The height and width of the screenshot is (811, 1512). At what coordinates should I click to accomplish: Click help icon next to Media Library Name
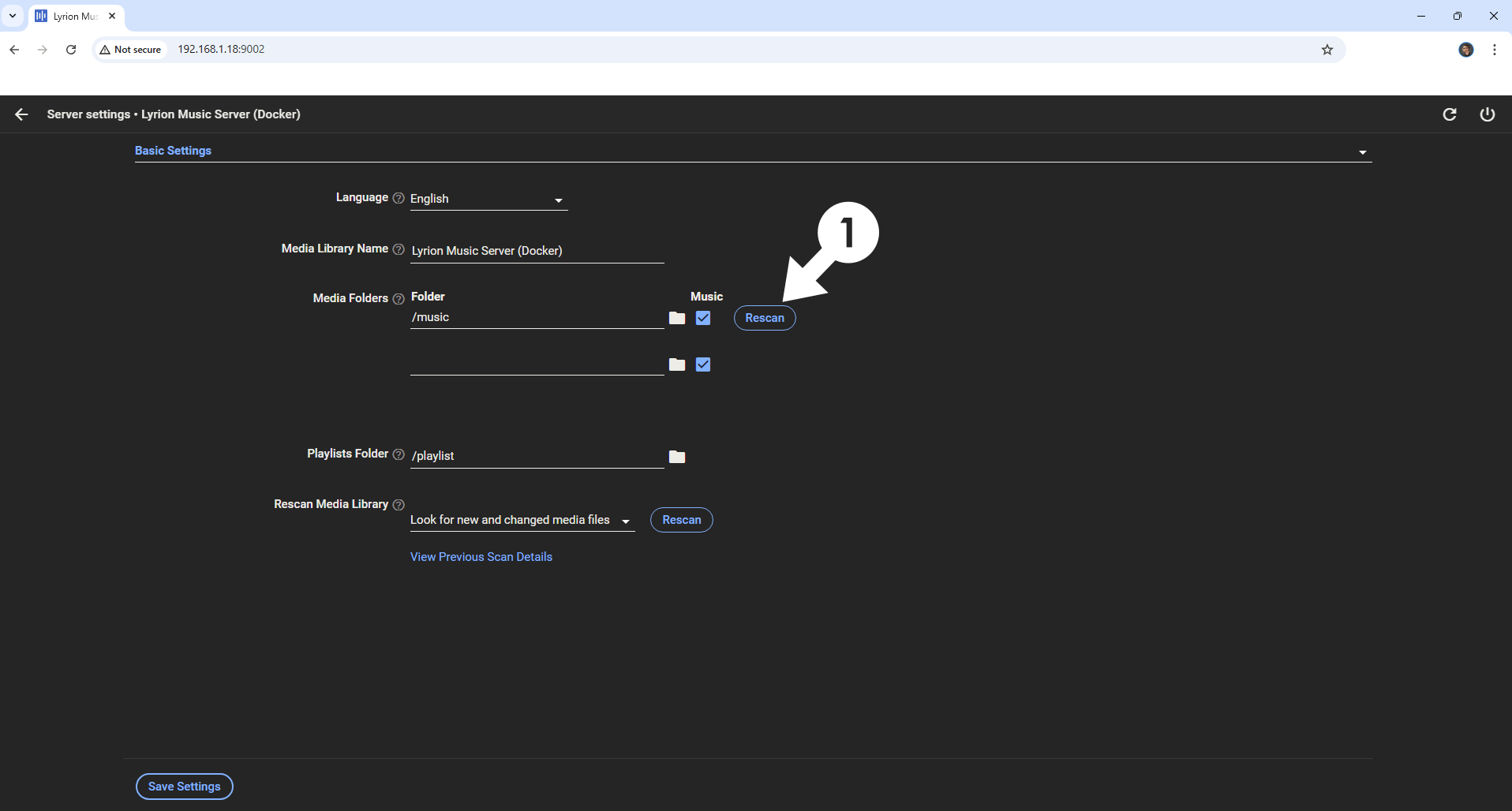[399, 249]
